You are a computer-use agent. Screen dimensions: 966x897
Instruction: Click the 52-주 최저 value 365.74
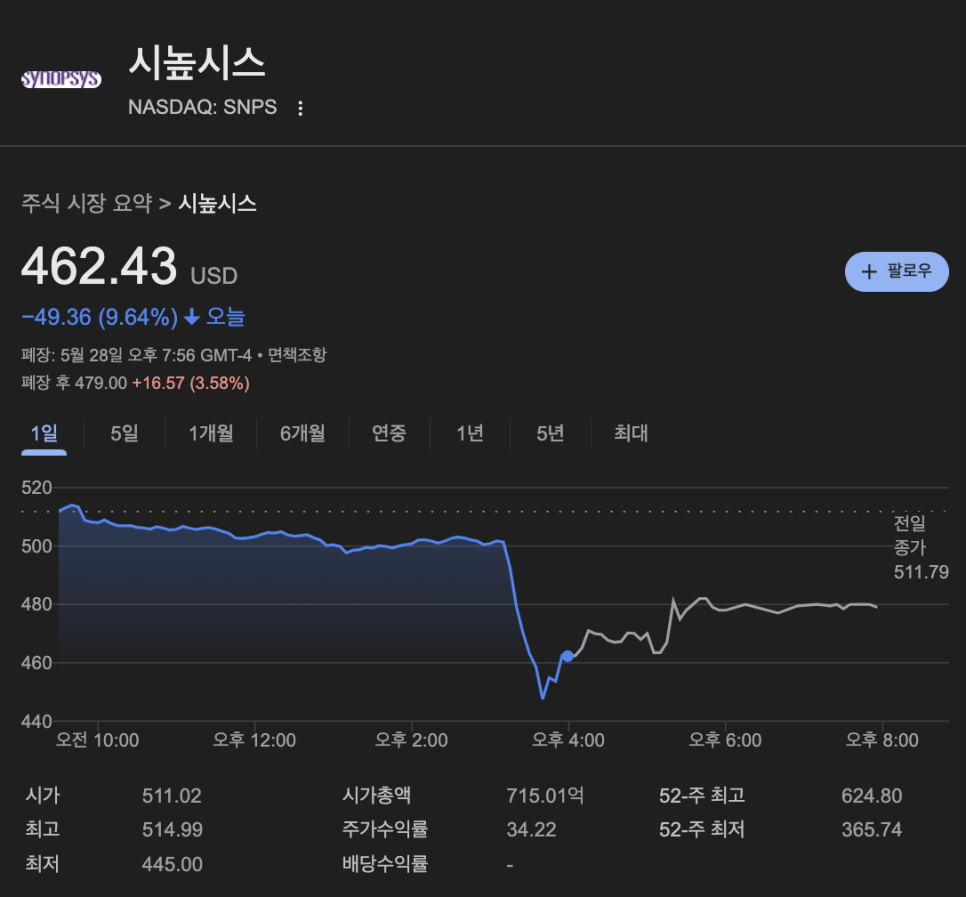[x=872, y=830]
